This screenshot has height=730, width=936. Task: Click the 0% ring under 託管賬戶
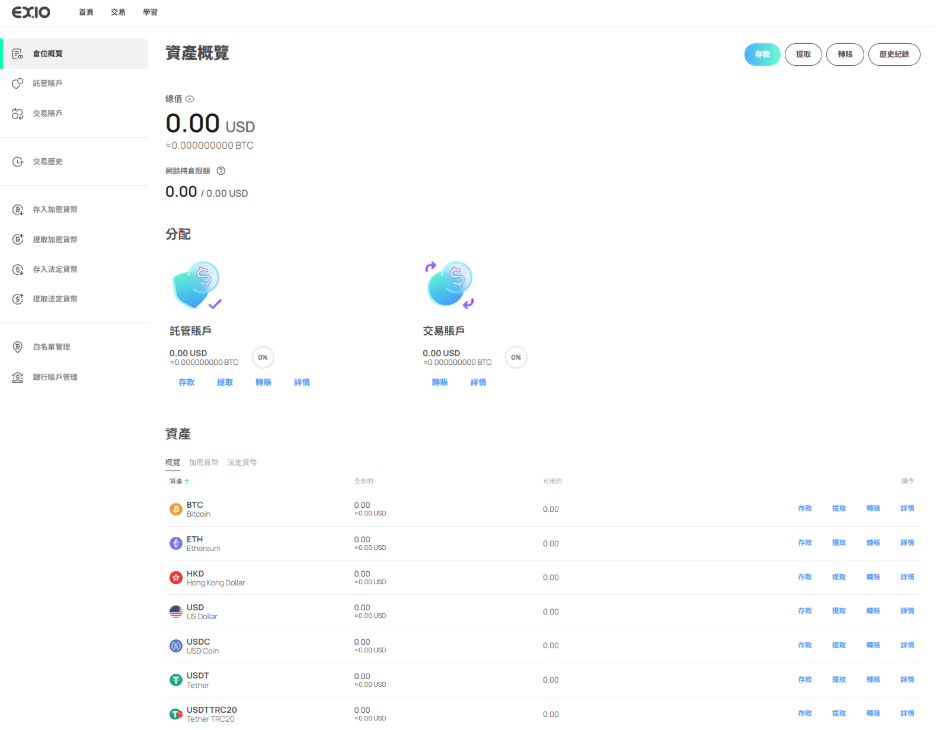(263, 357)
